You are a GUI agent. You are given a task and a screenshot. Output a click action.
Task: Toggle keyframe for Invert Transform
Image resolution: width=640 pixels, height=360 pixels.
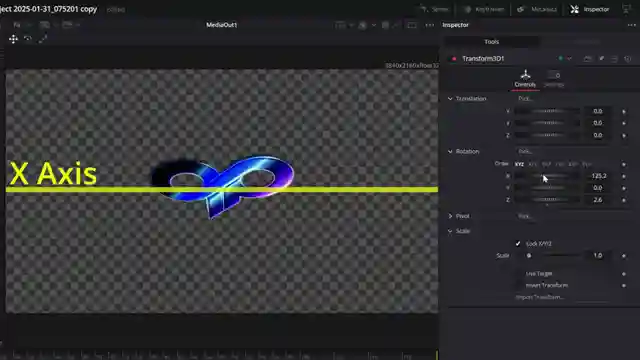(x=624, y=286)
